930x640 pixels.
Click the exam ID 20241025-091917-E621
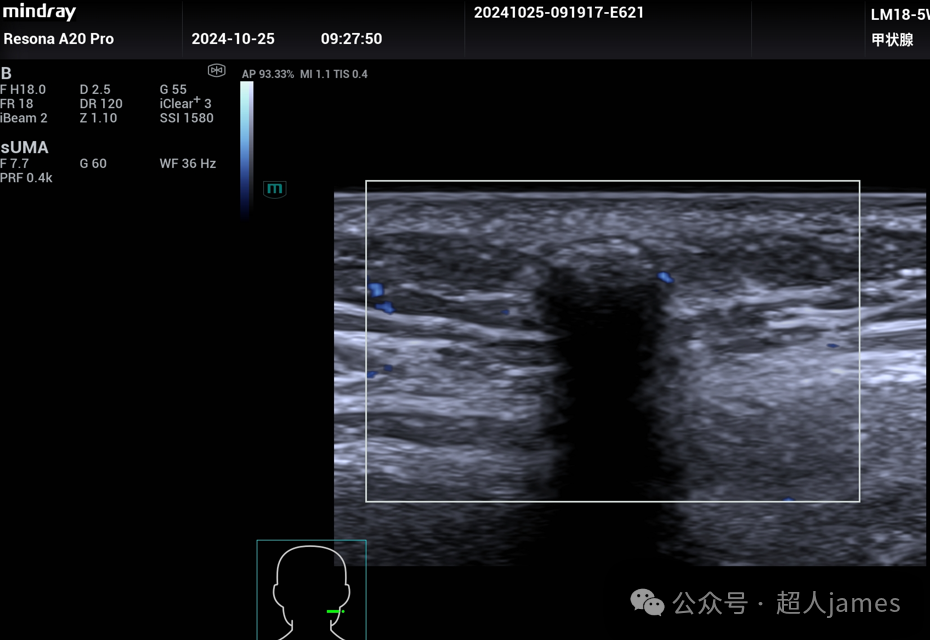click(x=559, y=13)
